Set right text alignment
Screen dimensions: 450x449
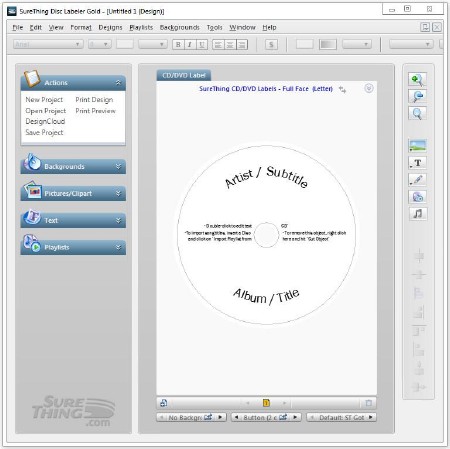(x=242, y=44)
